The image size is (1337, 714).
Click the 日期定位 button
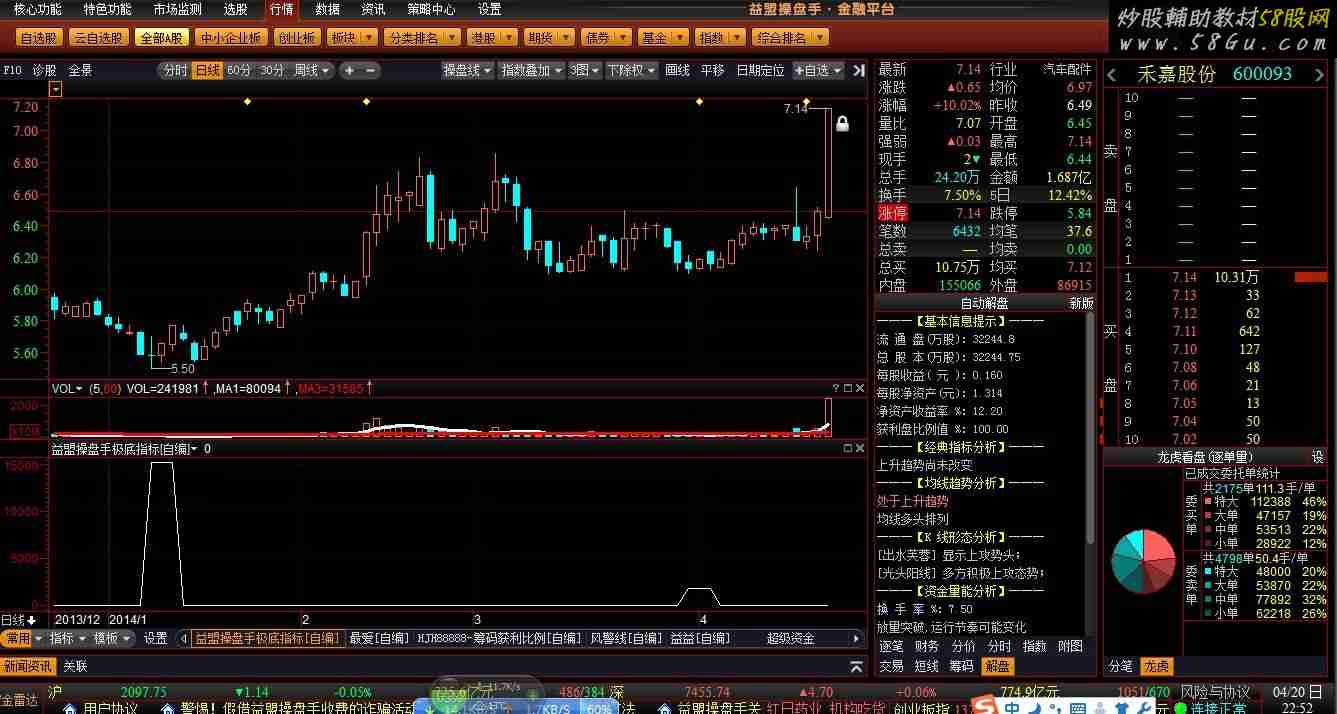[x=760, y=70]
